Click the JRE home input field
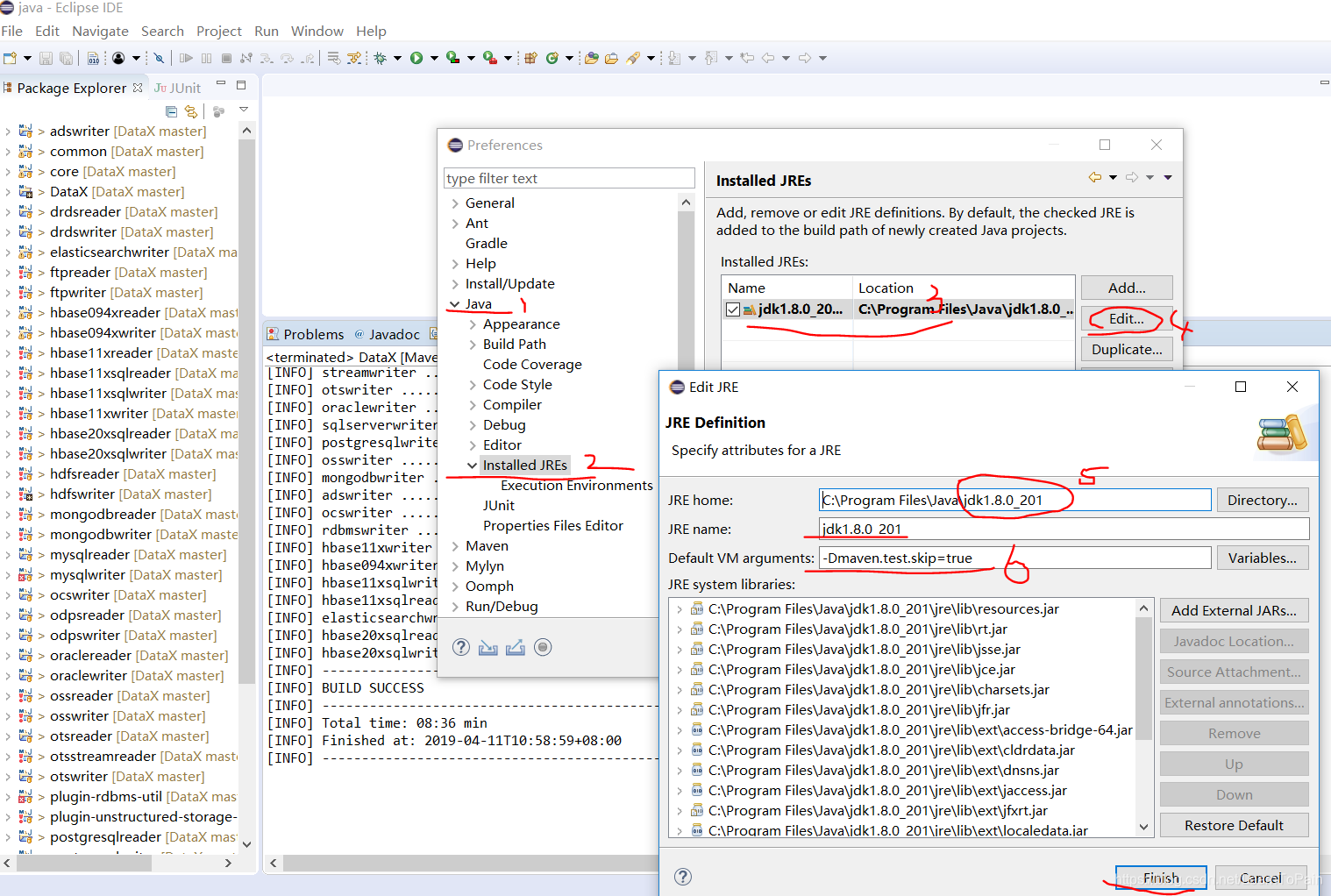1331x896 pixels. click(x=1015, y=500)
